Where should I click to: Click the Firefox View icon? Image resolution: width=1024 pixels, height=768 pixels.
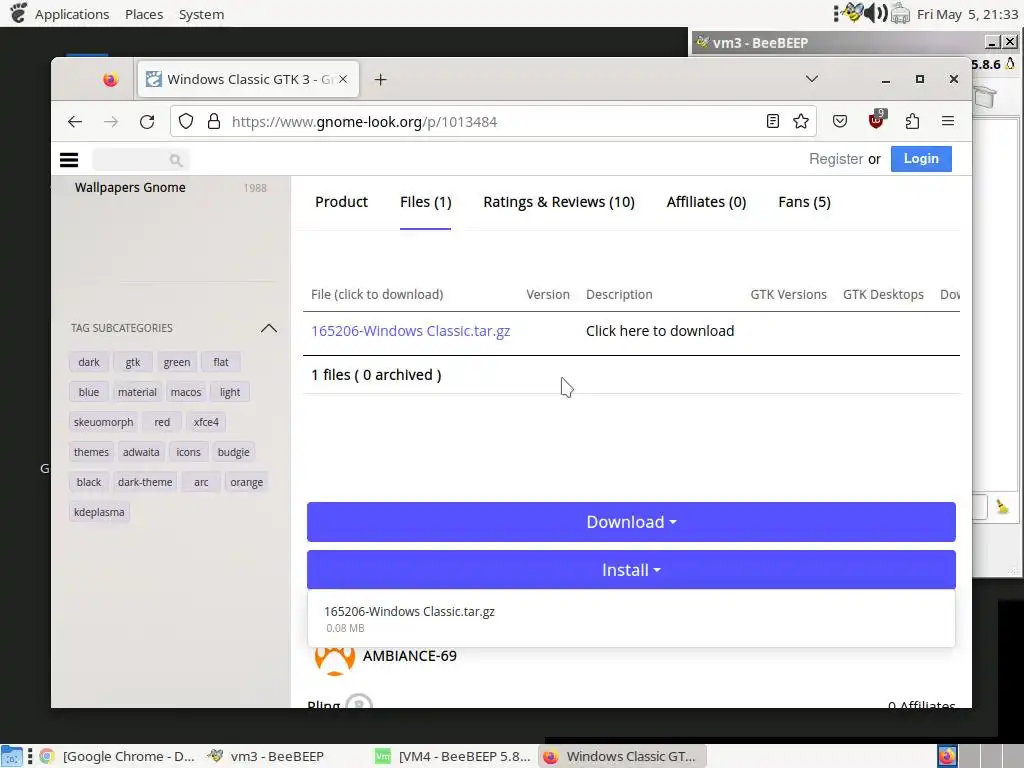(110, 80)
